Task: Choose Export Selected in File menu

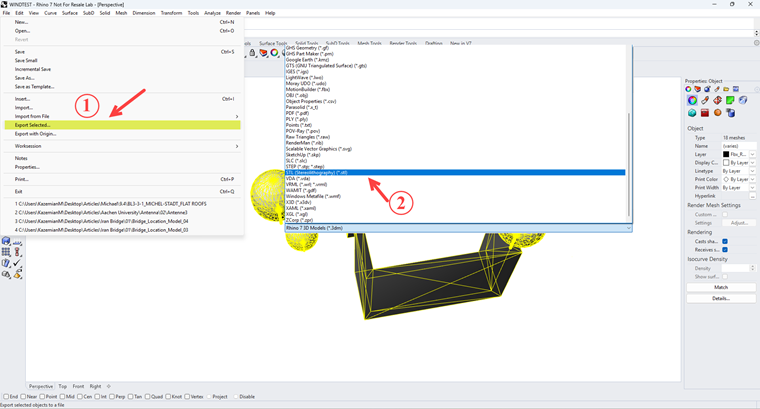Action: (x=122, y=125)
